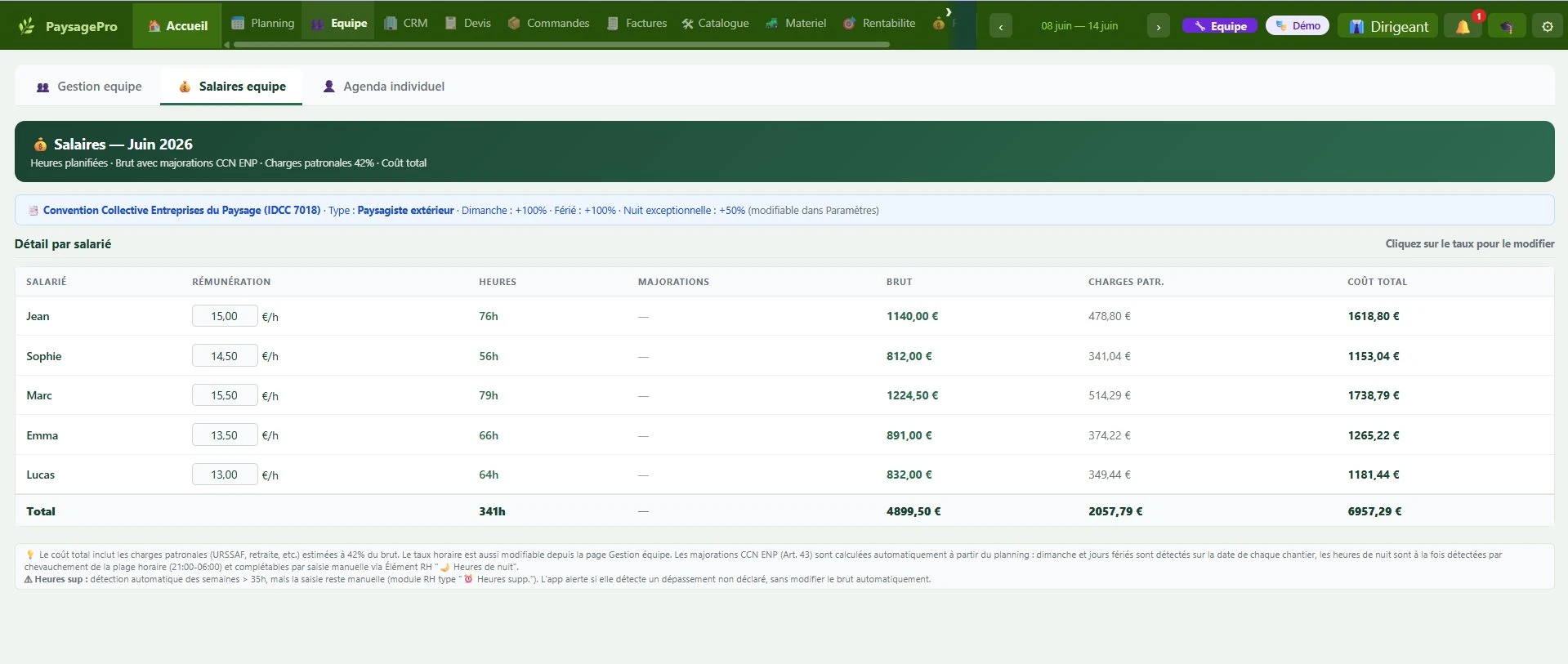Click the CHARGES PATR. column header
This screenshot has width=1568, height=664.
coord(1126,282)
